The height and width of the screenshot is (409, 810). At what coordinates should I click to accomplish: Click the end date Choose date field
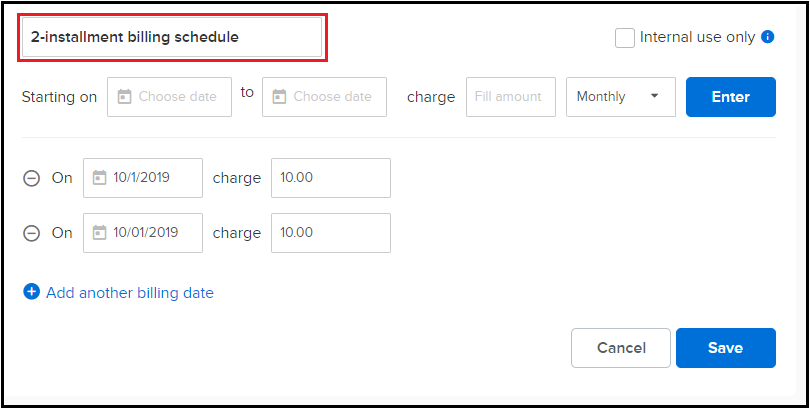[x=324, y=97]
